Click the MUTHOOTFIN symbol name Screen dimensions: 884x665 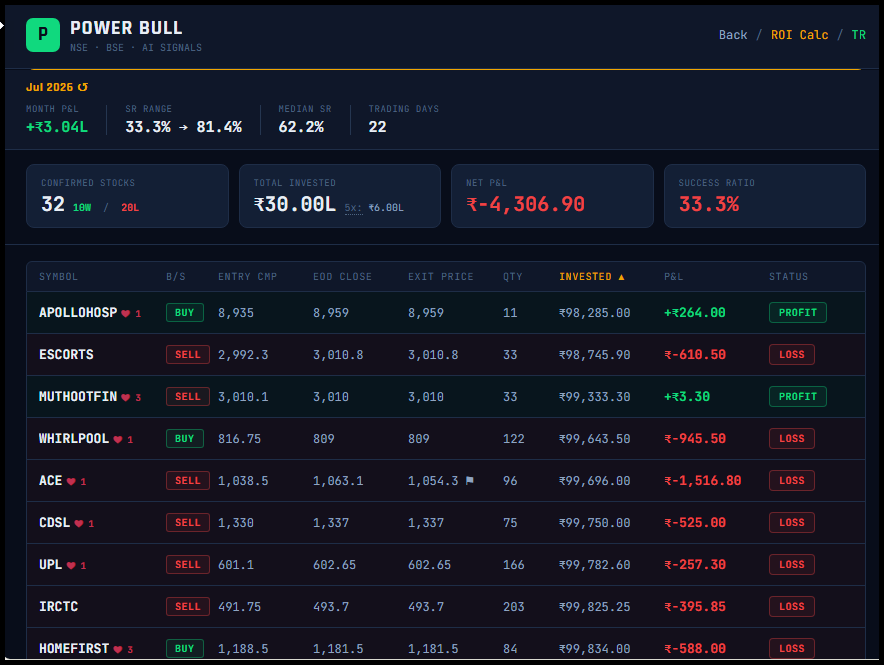pos(78,397)
